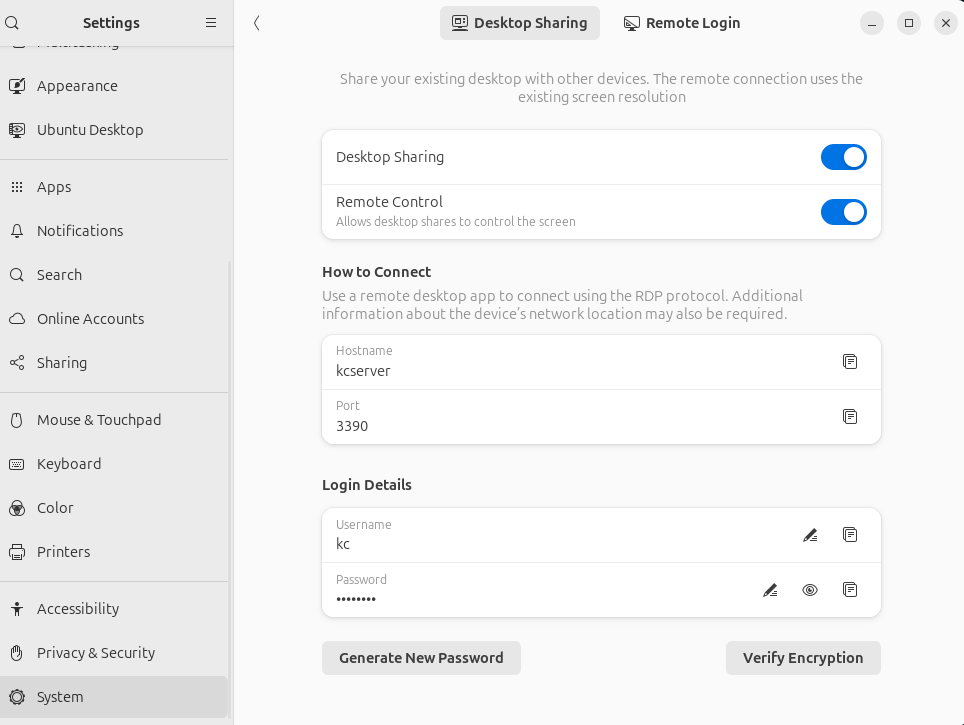
Task: Switch to the Remote Login tab
Action: 682,23
